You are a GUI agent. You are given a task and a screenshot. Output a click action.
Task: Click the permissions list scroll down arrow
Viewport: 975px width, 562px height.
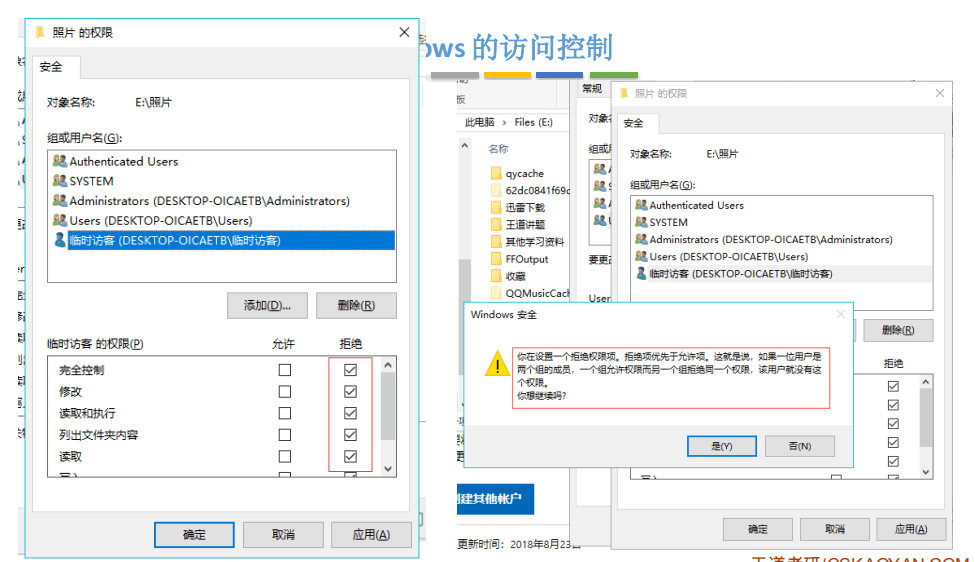(x=388, y=469)
